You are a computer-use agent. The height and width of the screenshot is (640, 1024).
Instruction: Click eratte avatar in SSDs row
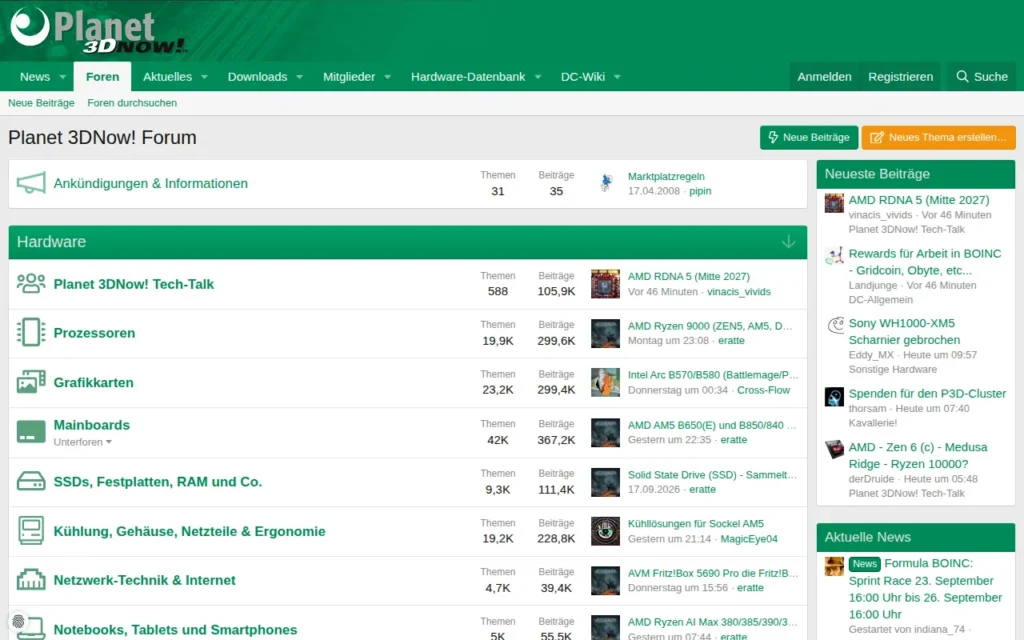[x=605, y=482]
